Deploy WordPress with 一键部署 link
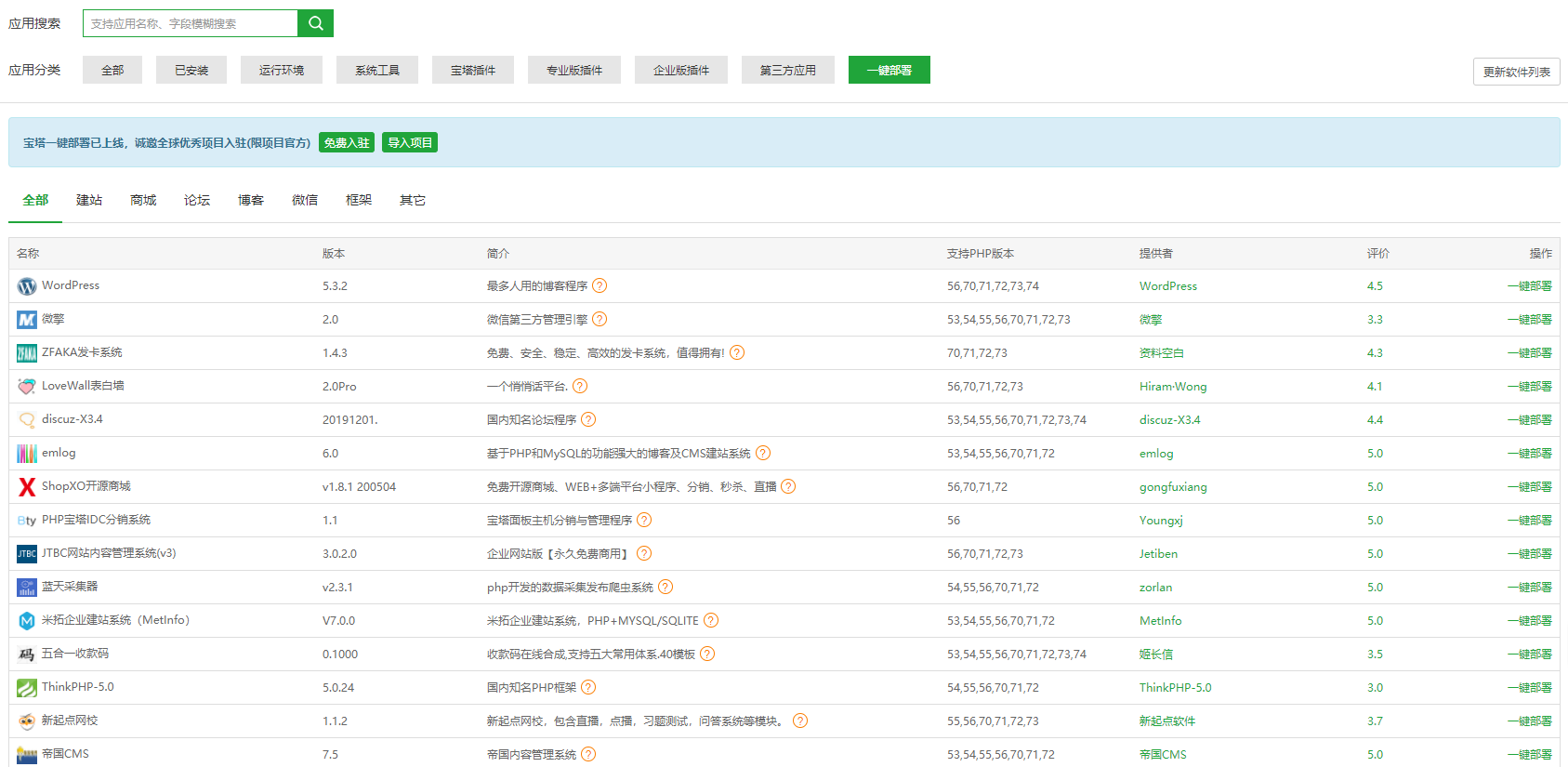The width and height of the screenshot is (1568, 767). click(1529, 286)
